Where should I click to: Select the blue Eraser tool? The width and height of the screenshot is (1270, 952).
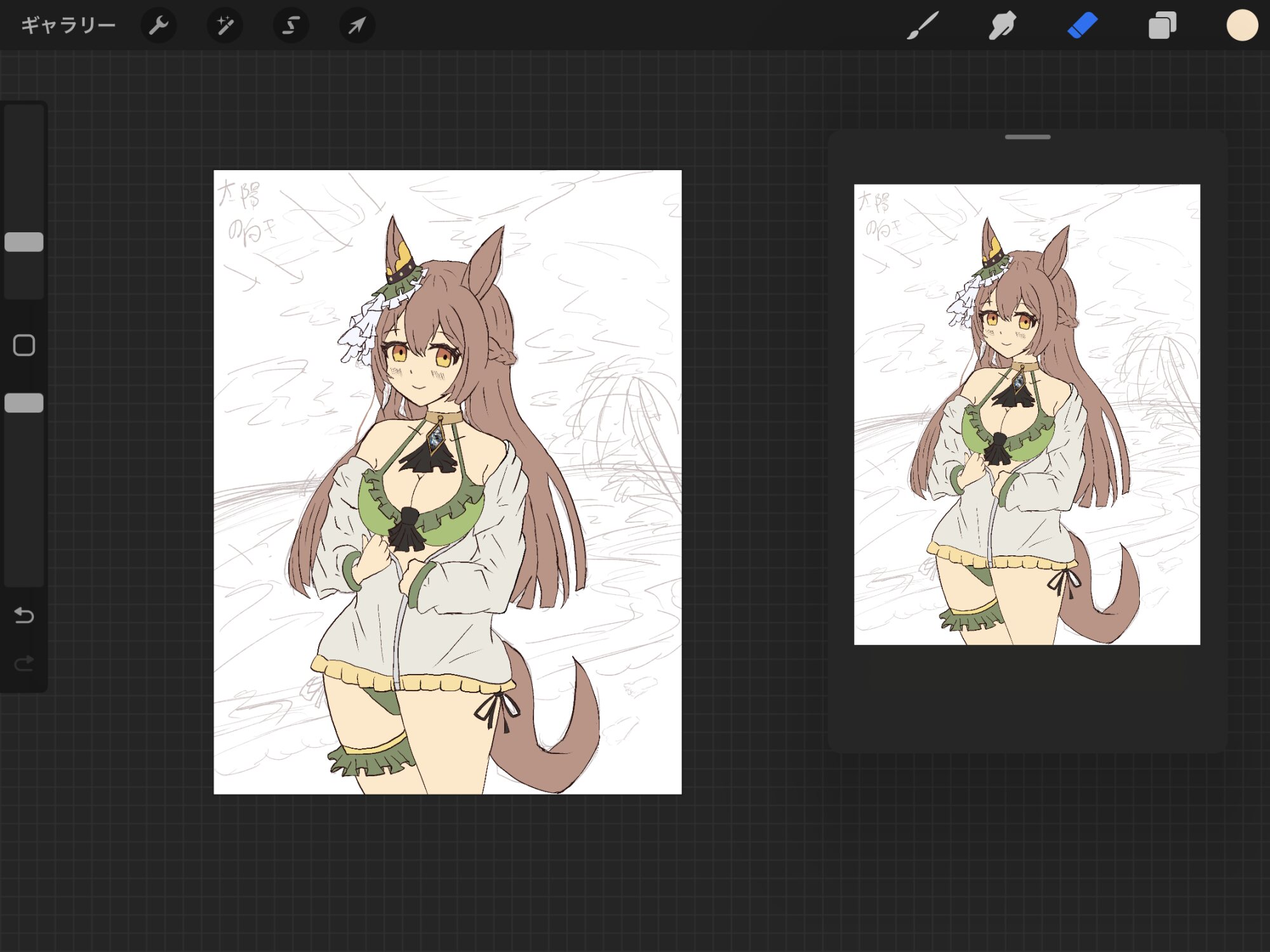pos(1082,25)
